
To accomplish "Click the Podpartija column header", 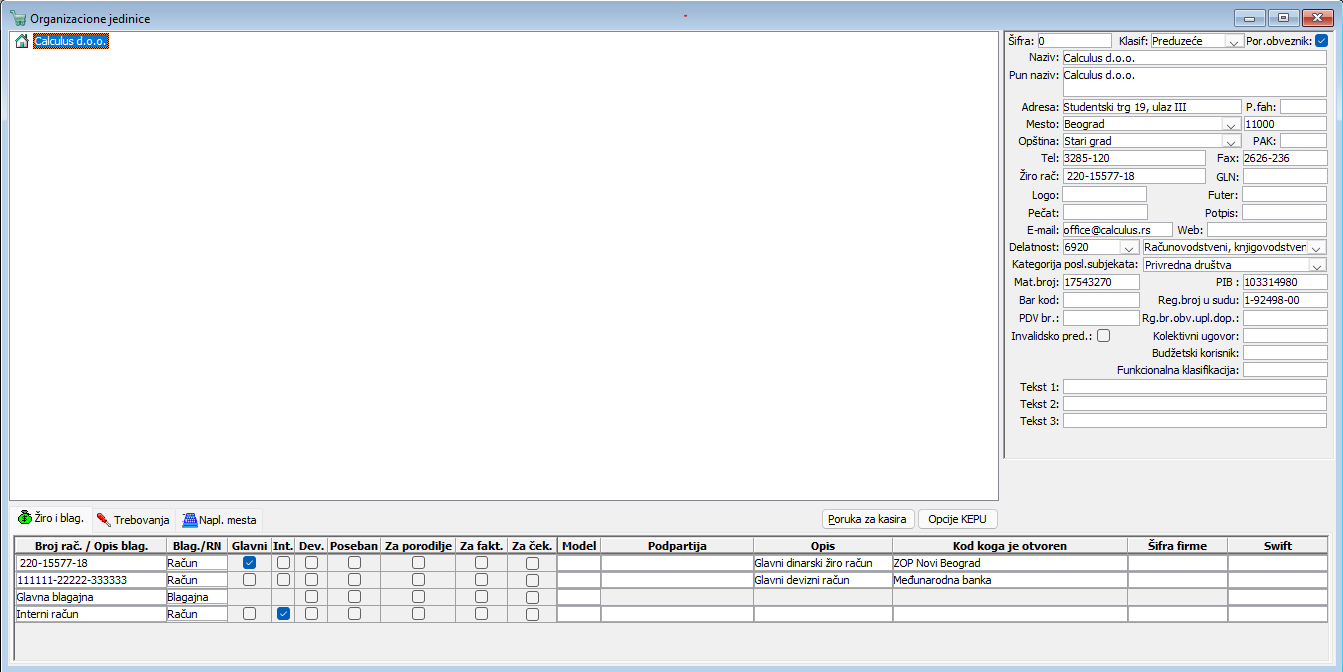I will pos(677,546).
